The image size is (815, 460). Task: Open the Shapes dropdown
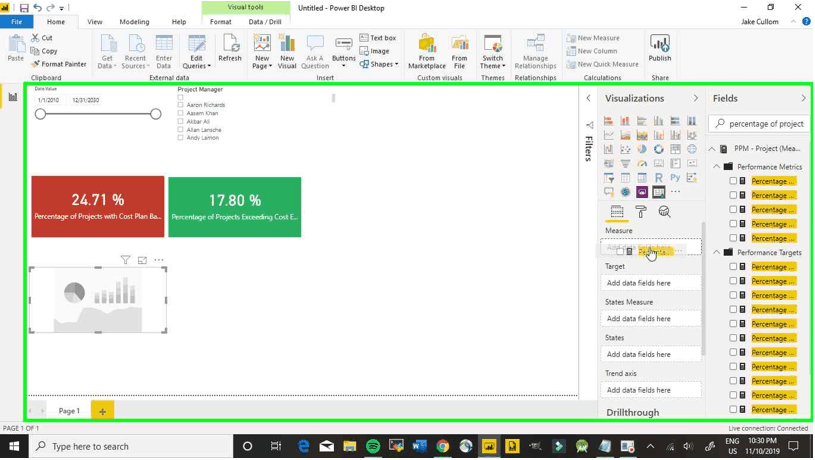pos(379,64)
